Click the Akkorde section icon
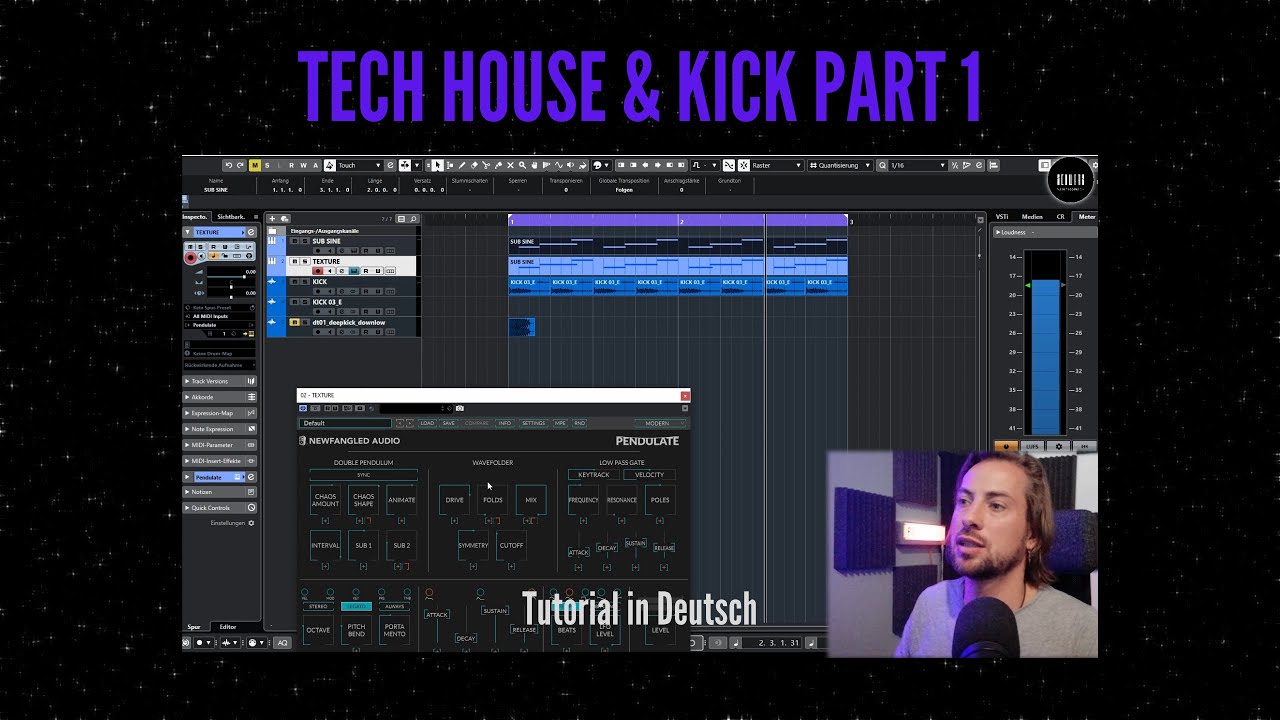The height and width of the screenshot is (720, 1280). pos(251,397)
